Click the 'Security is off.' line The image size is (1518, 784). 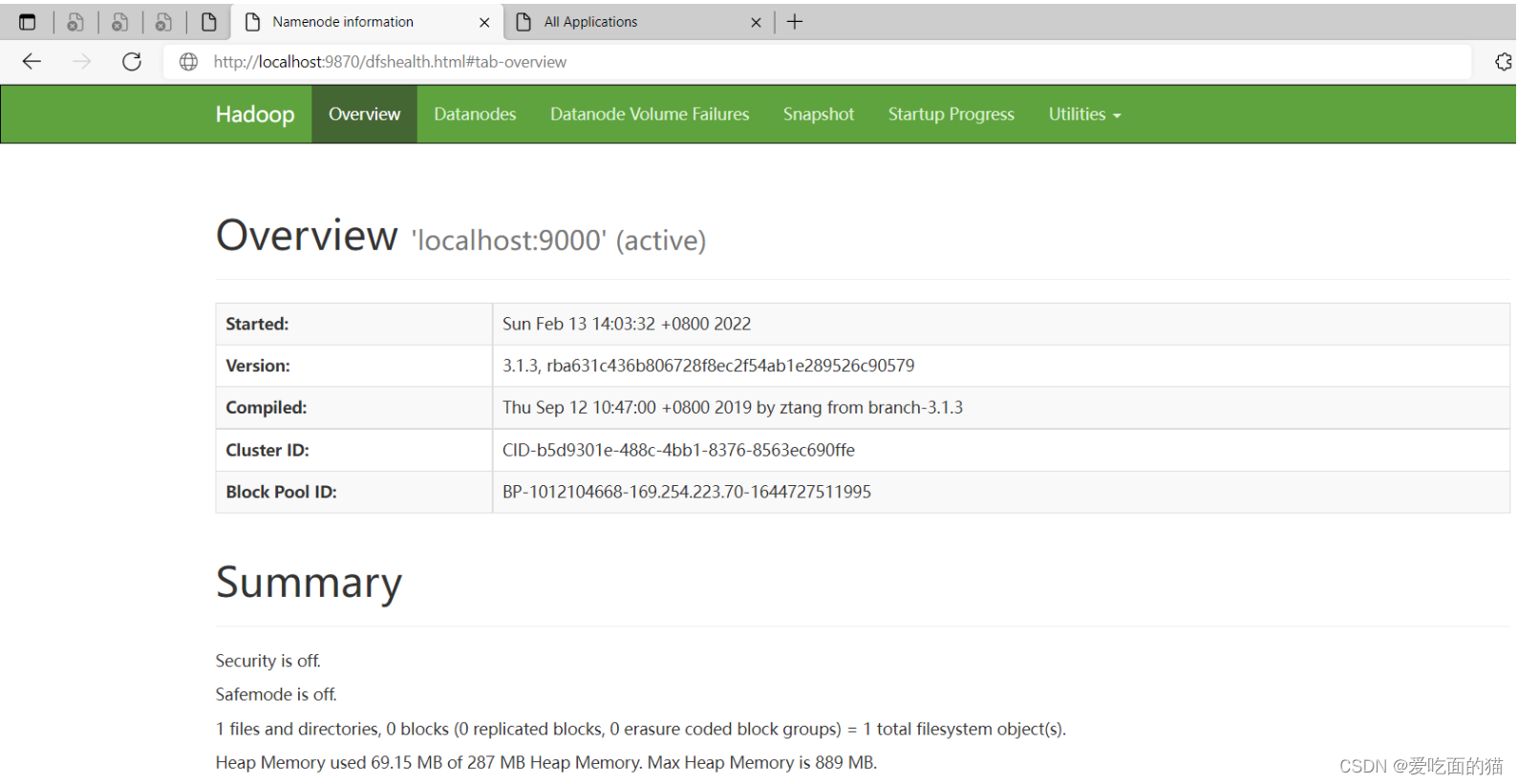tap(268, 661)
